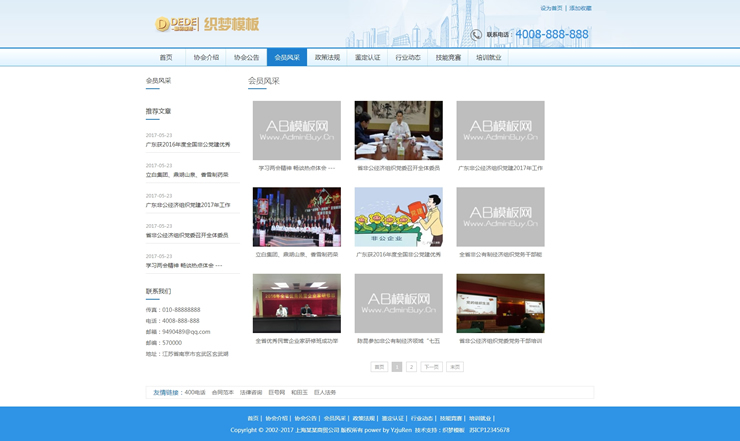Open the projector training room thumbnail
This screenshot has height=441, width=740.
pyautogui.click(x=500, y=303)
